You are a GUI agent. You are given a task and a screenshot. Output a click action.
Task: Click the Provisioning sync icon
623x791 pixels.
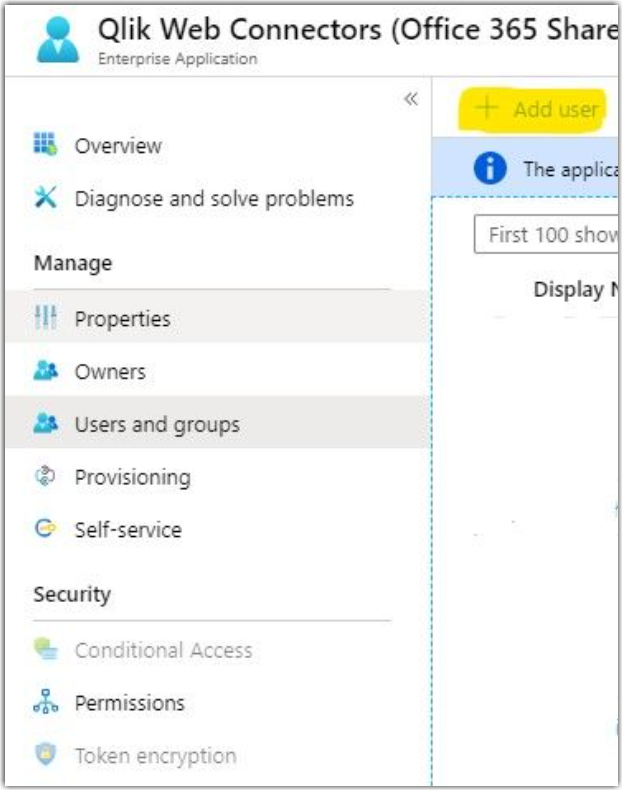46,477
